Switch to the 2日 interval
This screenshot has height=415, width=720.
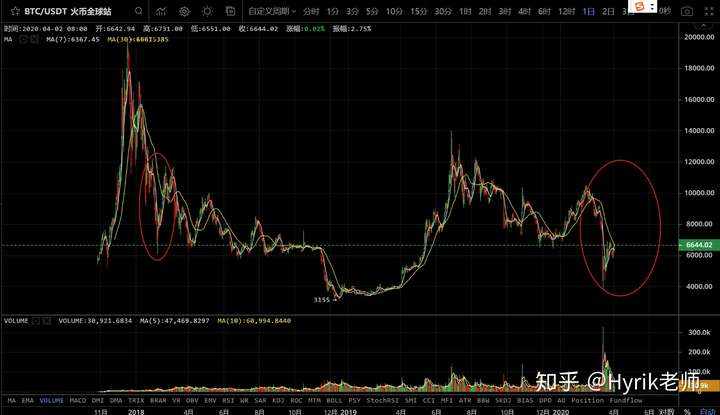coord(608,11)
